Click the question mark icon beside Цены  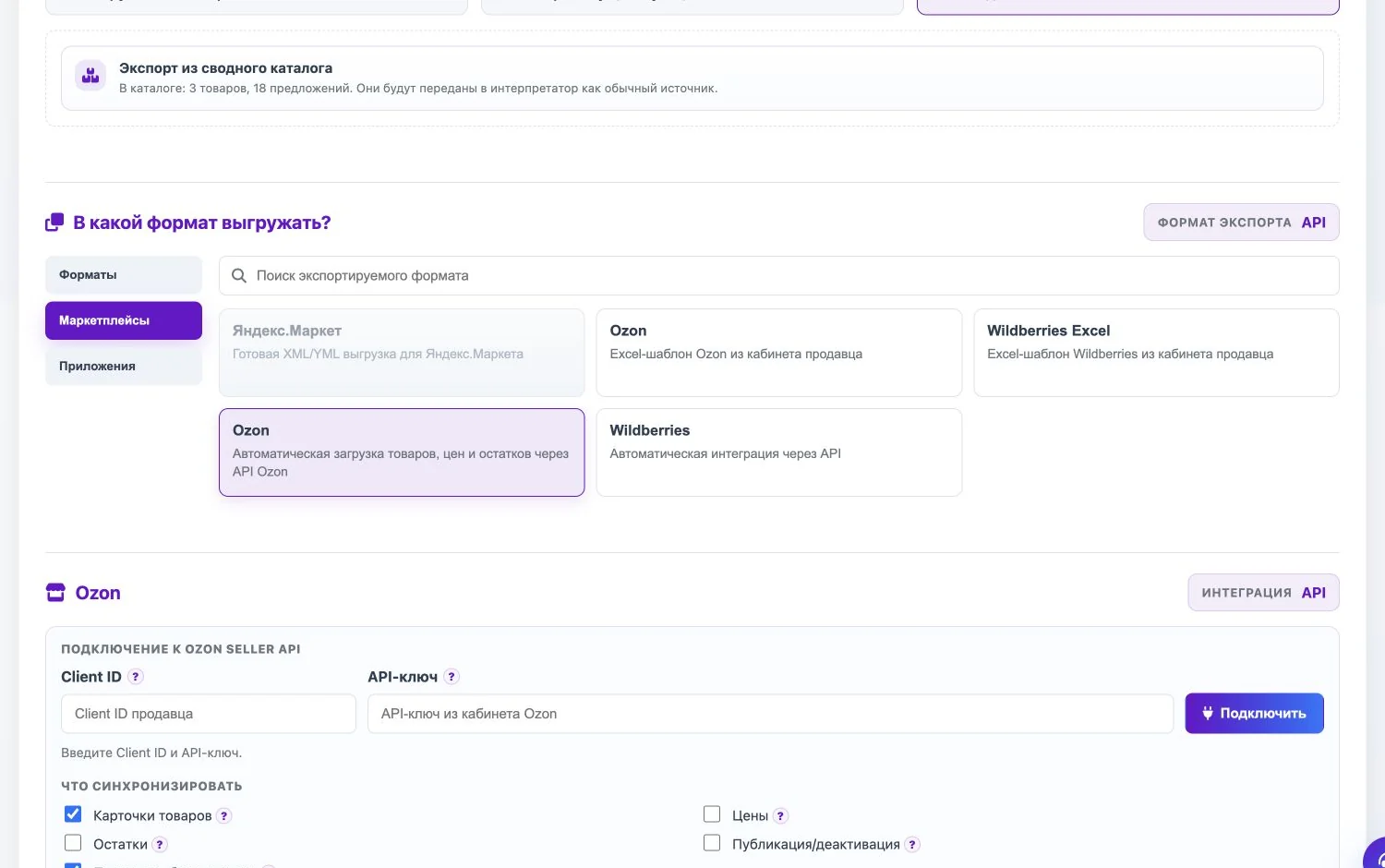tap(780, 816)
